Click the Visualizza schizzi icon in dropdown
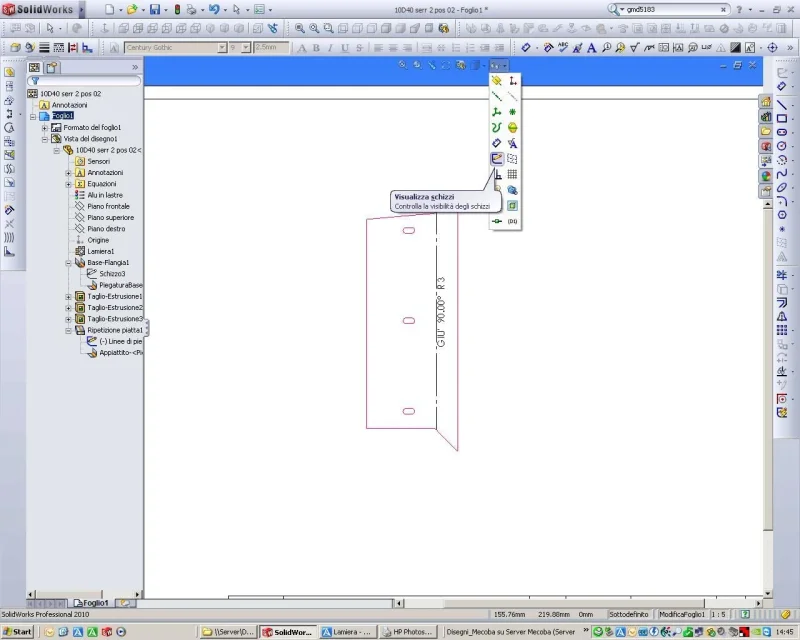This screenshot has width=800, height=640. (x=496, y=158)
